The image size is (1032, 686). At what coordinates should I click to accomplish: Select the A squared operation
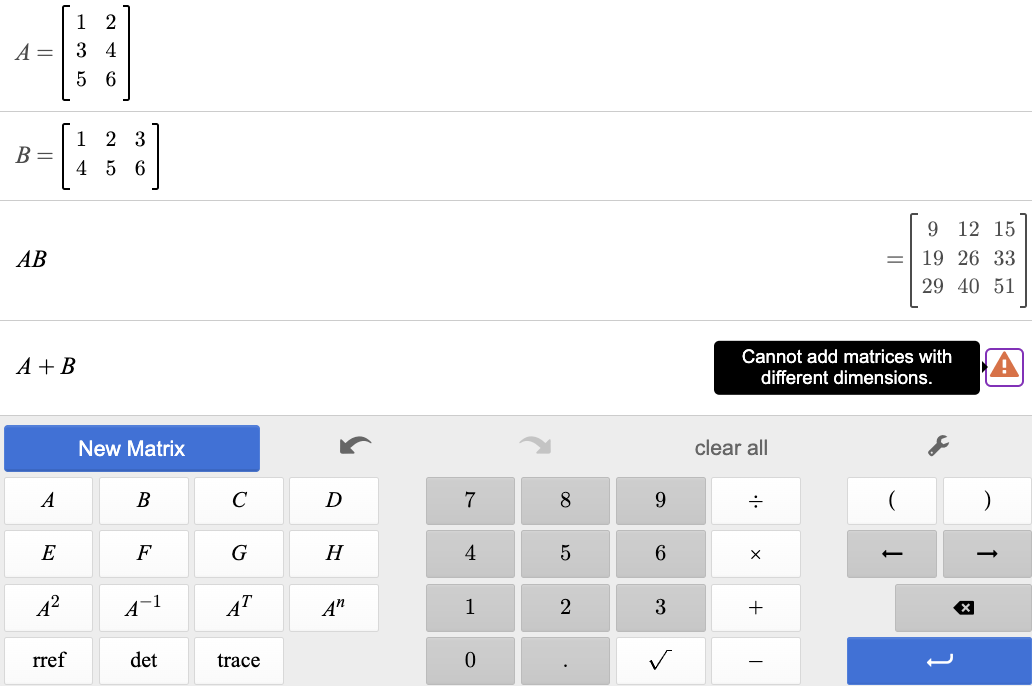tap(48, 607)
